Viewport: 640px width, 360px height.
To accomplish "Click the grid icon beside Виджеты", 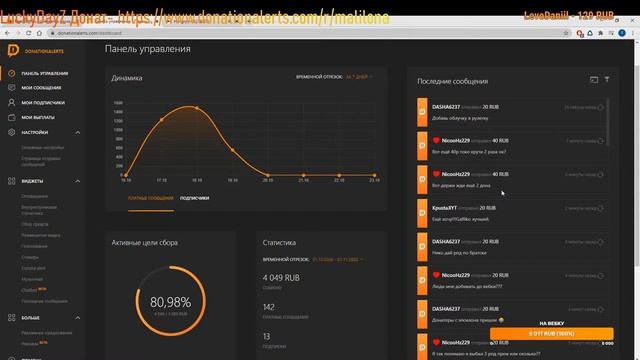I will tap(11, 181).
